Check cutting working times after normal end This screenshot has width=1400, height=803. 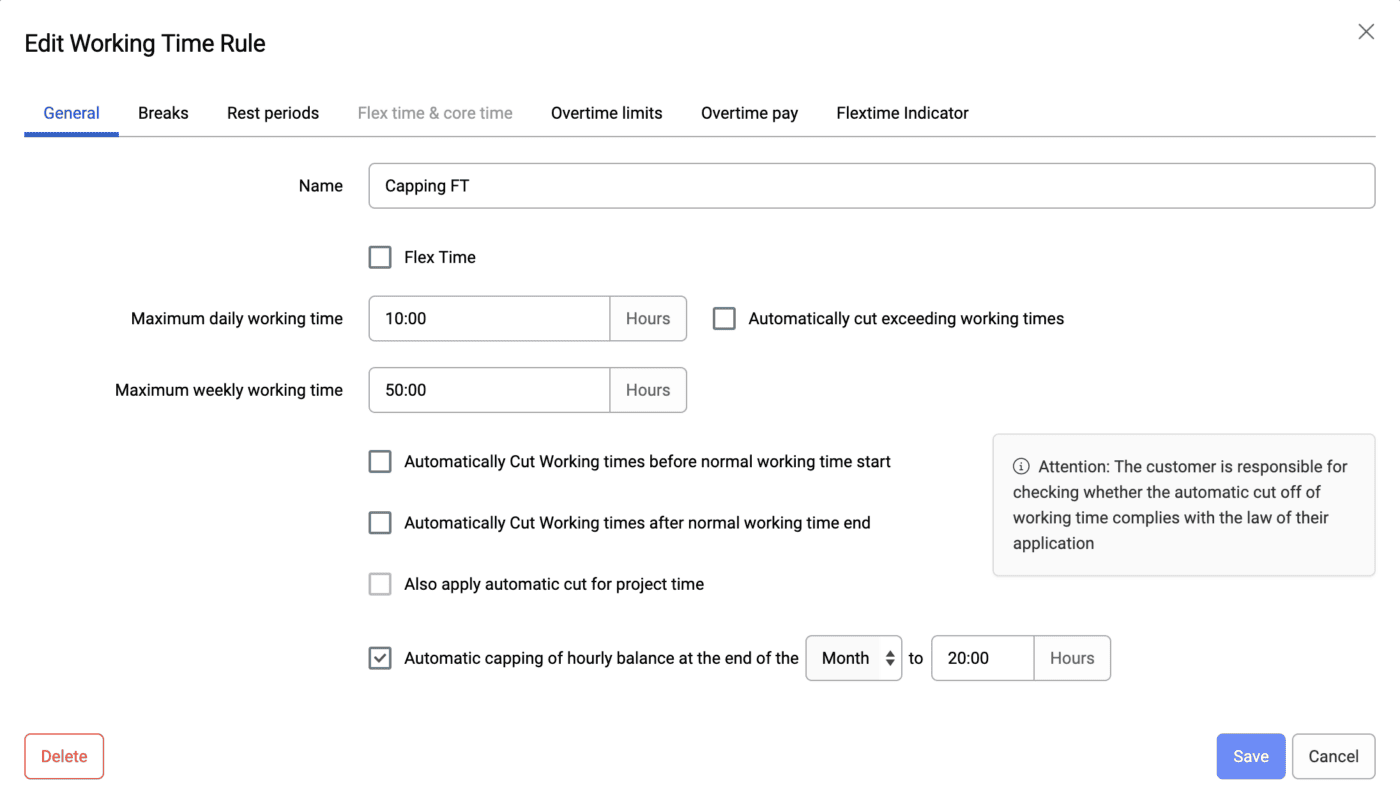click(x=380, y=522)
